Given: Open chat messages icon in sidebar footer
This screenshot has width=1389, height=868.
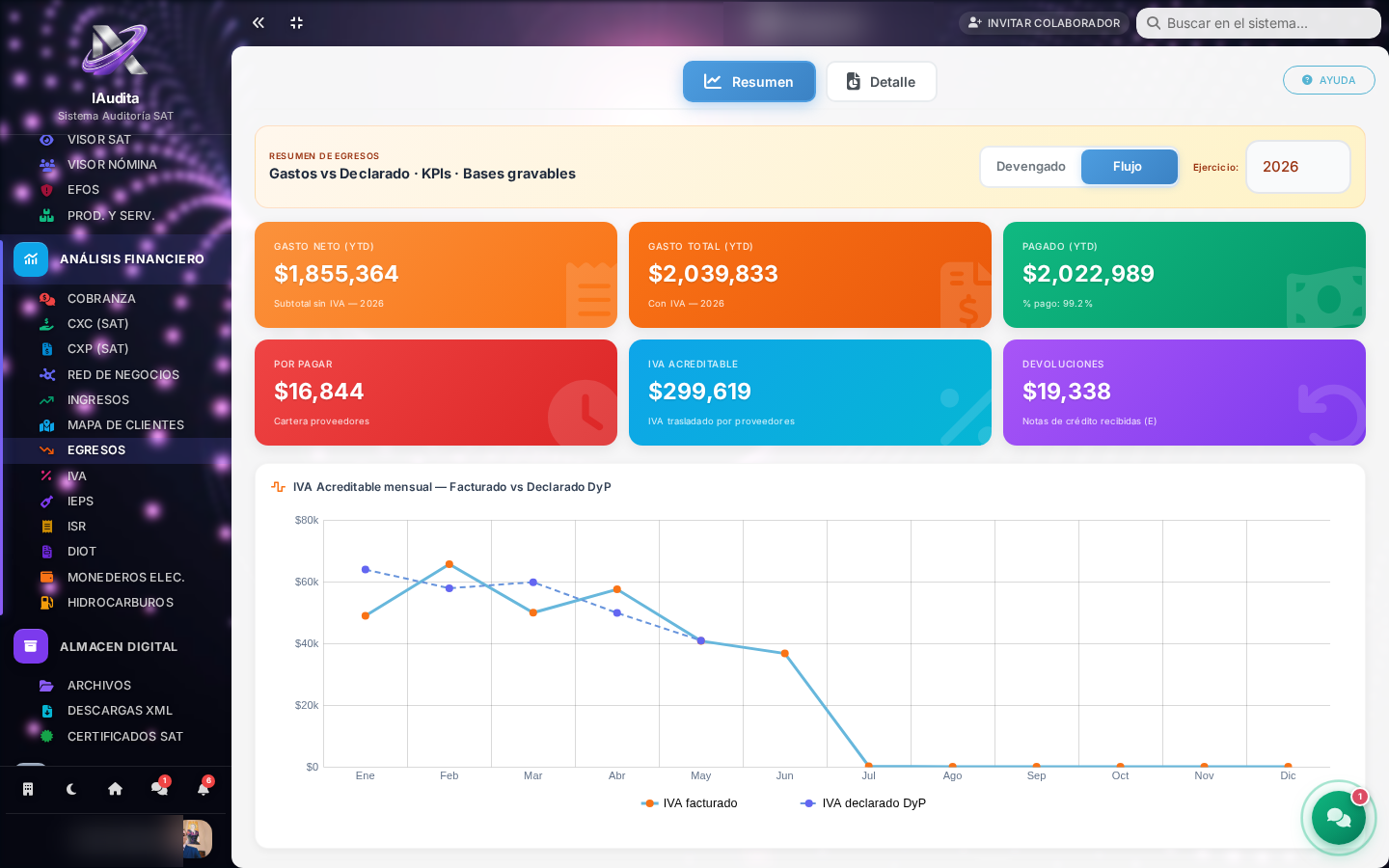Looking at the screenshot, I should click(159, 789).
